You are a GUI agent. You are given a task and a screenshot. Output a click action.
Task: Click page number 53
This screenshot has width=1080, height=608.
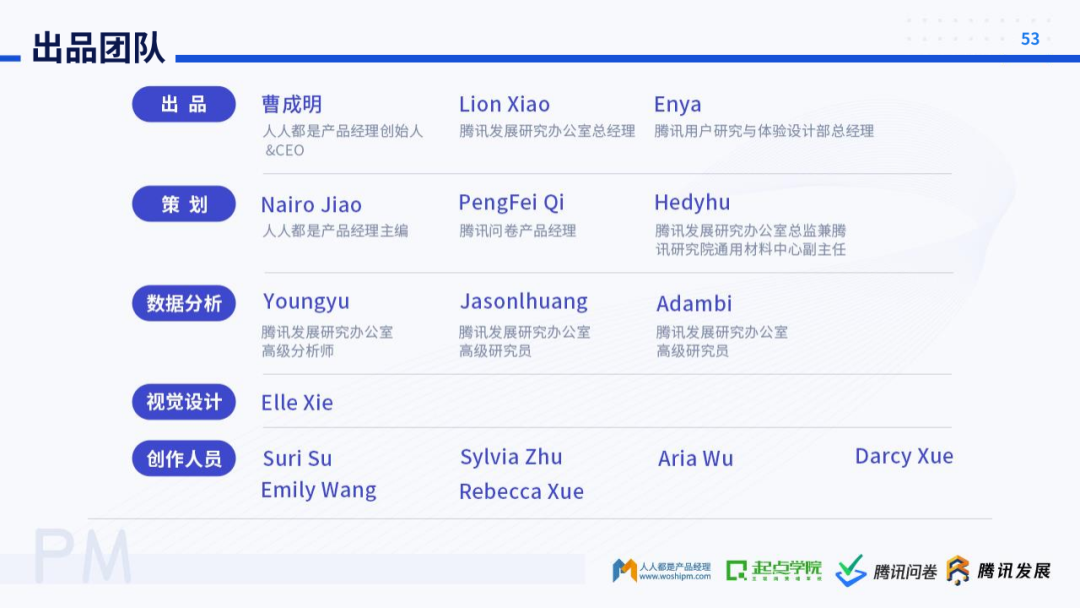click(1030, 39)
